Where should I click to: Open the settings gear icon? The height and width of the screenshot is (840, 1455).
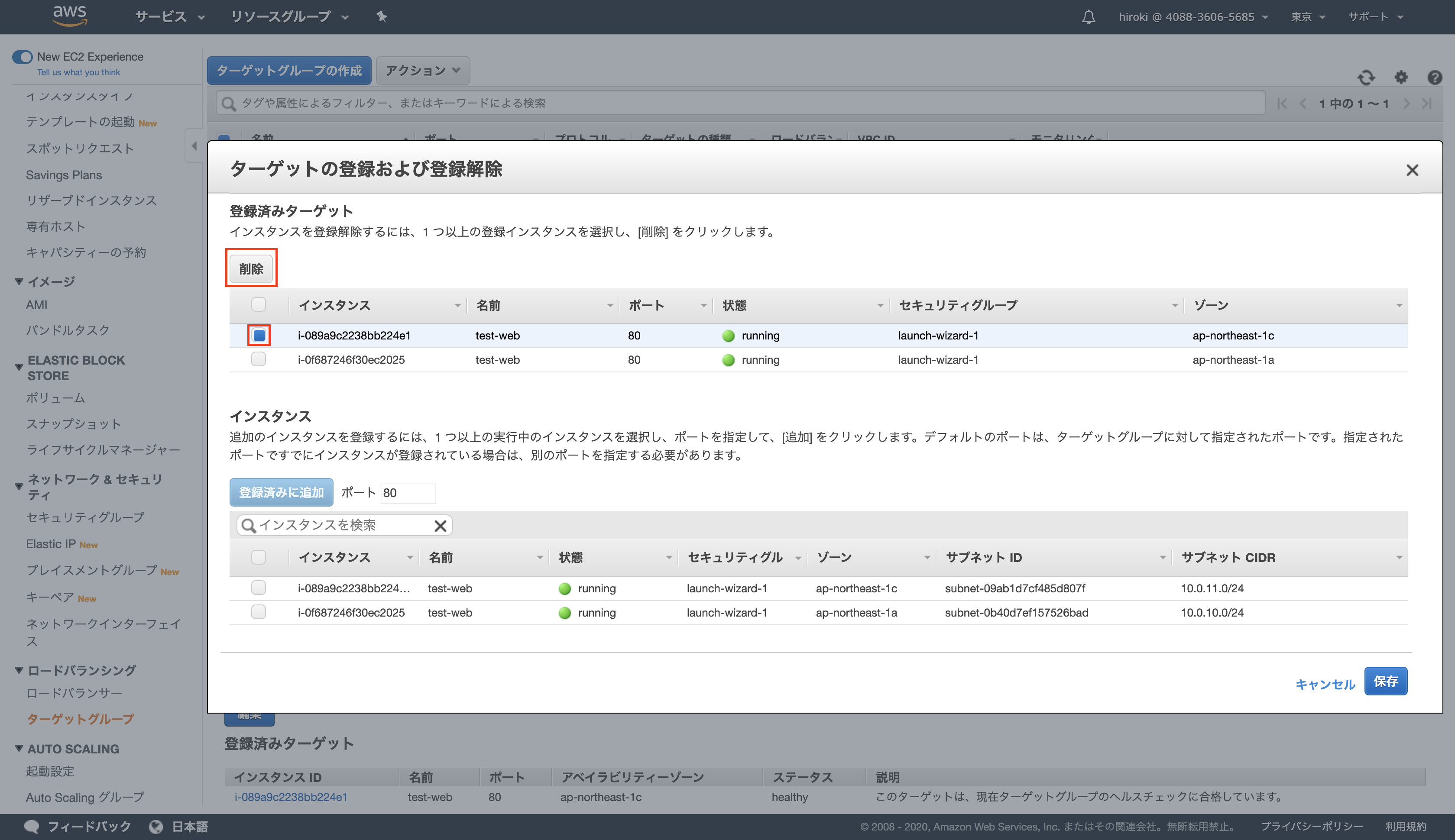(1401, 78)
